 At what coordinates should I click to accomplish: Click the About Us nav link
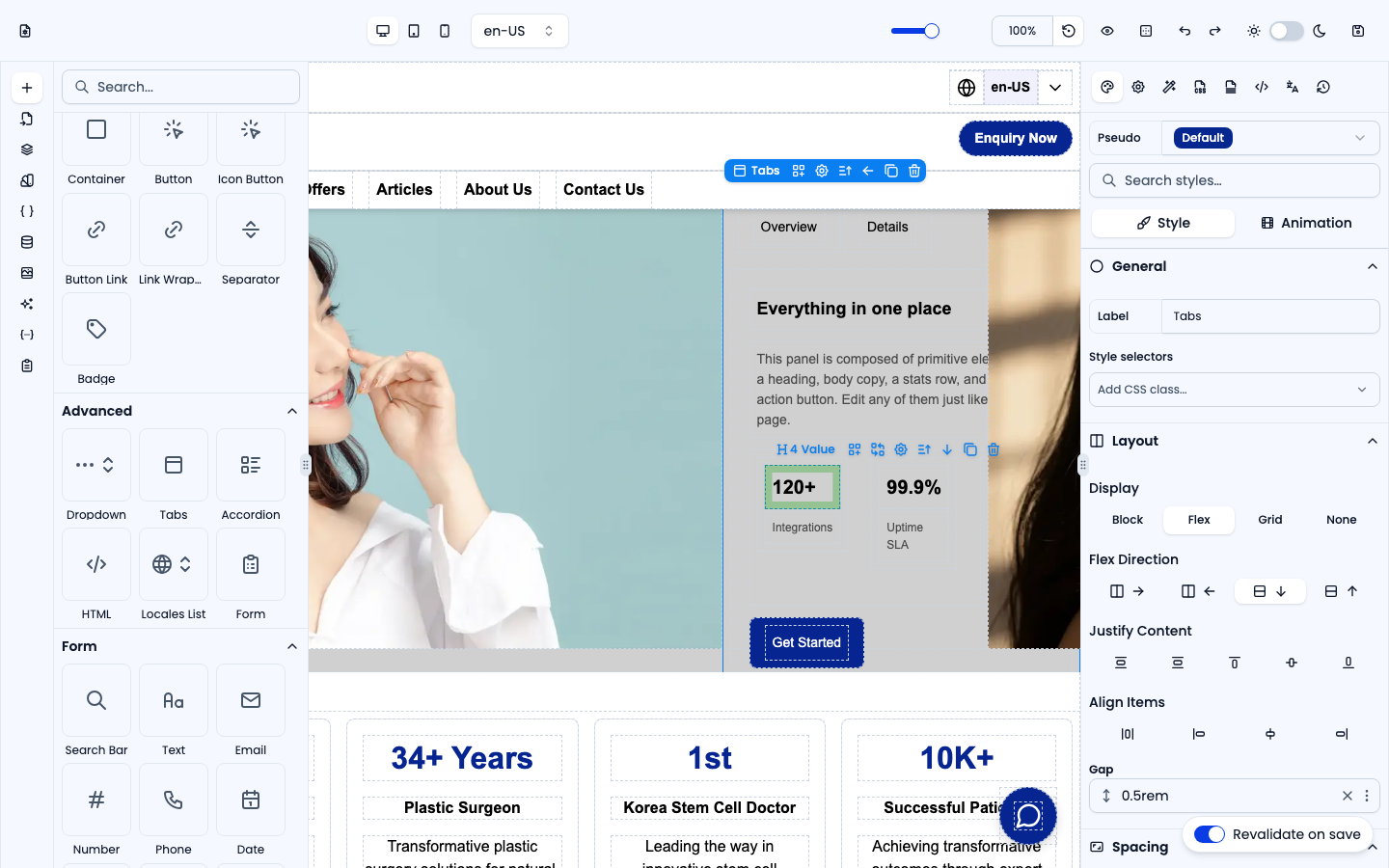coord(498,189)
